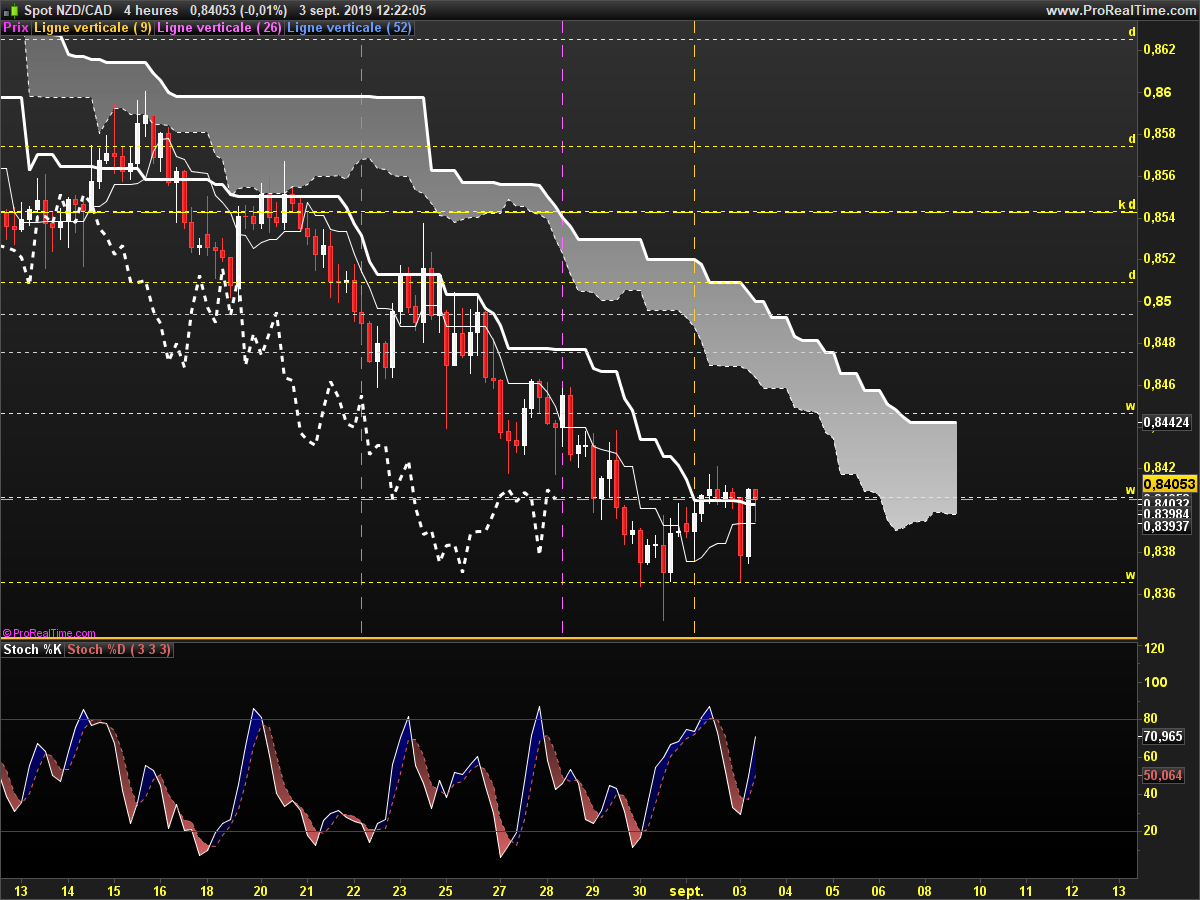Click the 0,86 price axis label
The height and width of the screenshot is (900, 1200).
1156,92
